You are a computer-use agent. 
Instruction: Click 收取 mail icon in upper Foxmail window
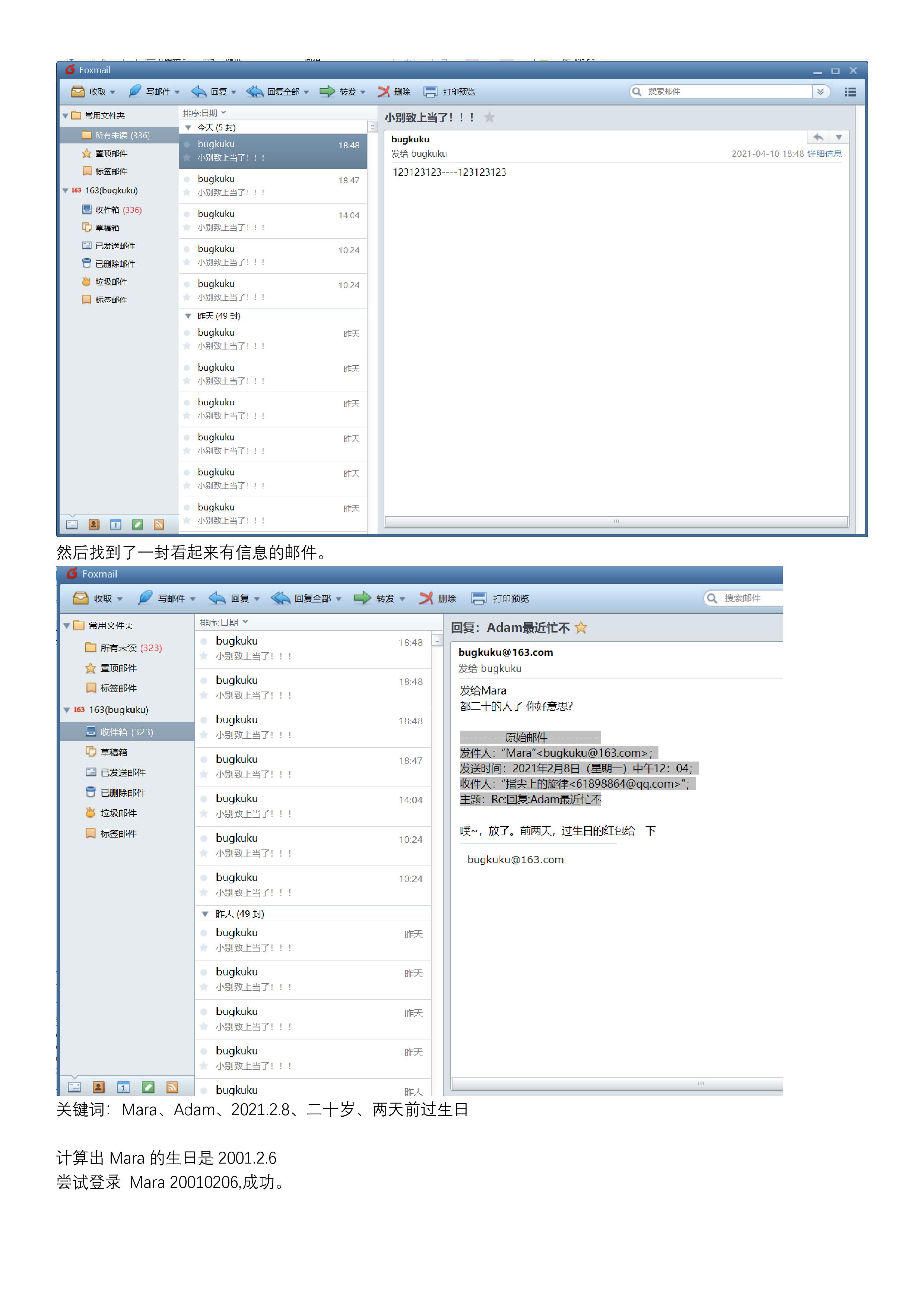(x=78, y=92)
